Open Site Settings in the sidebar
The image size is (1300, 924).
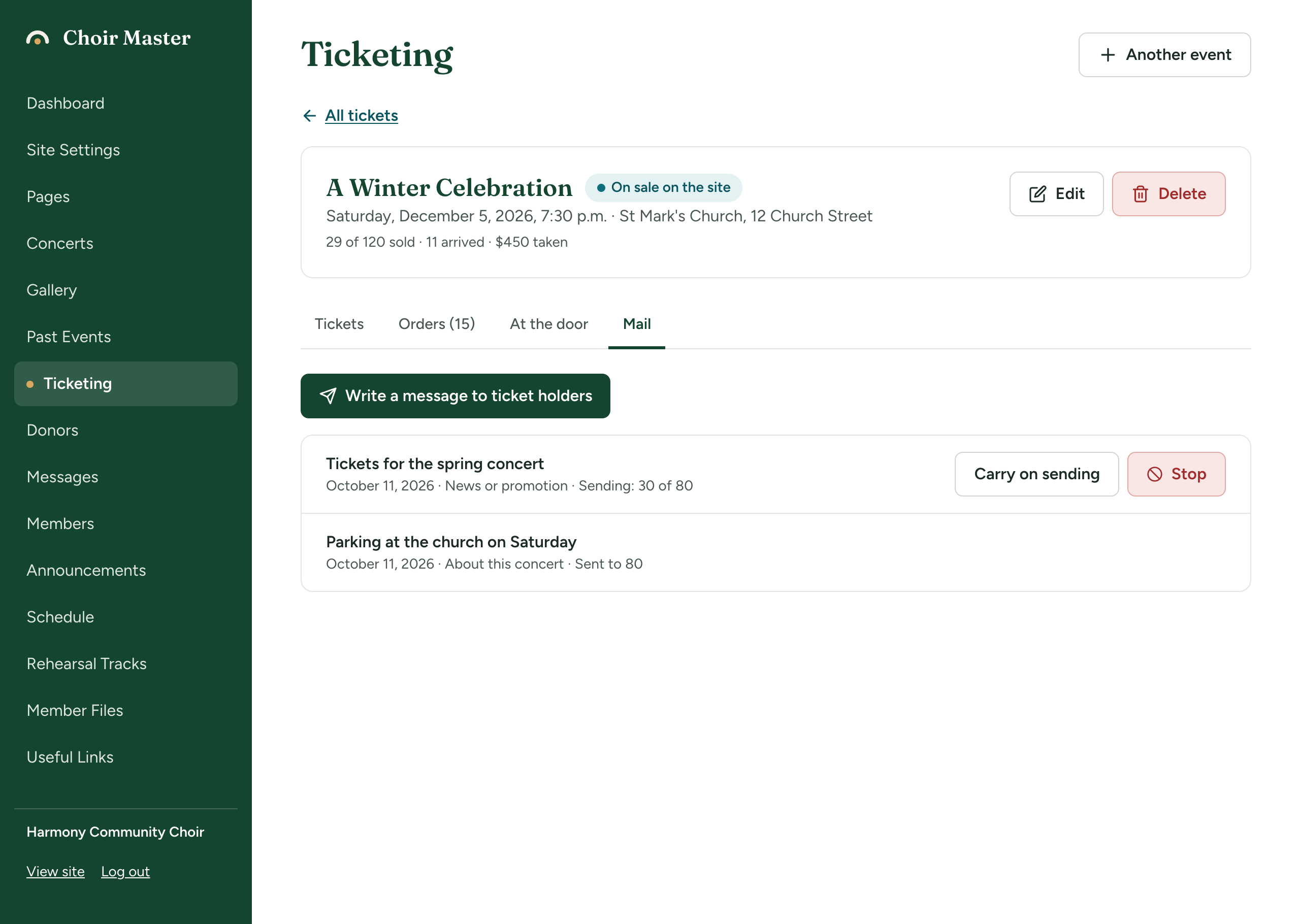pos(126,150)
